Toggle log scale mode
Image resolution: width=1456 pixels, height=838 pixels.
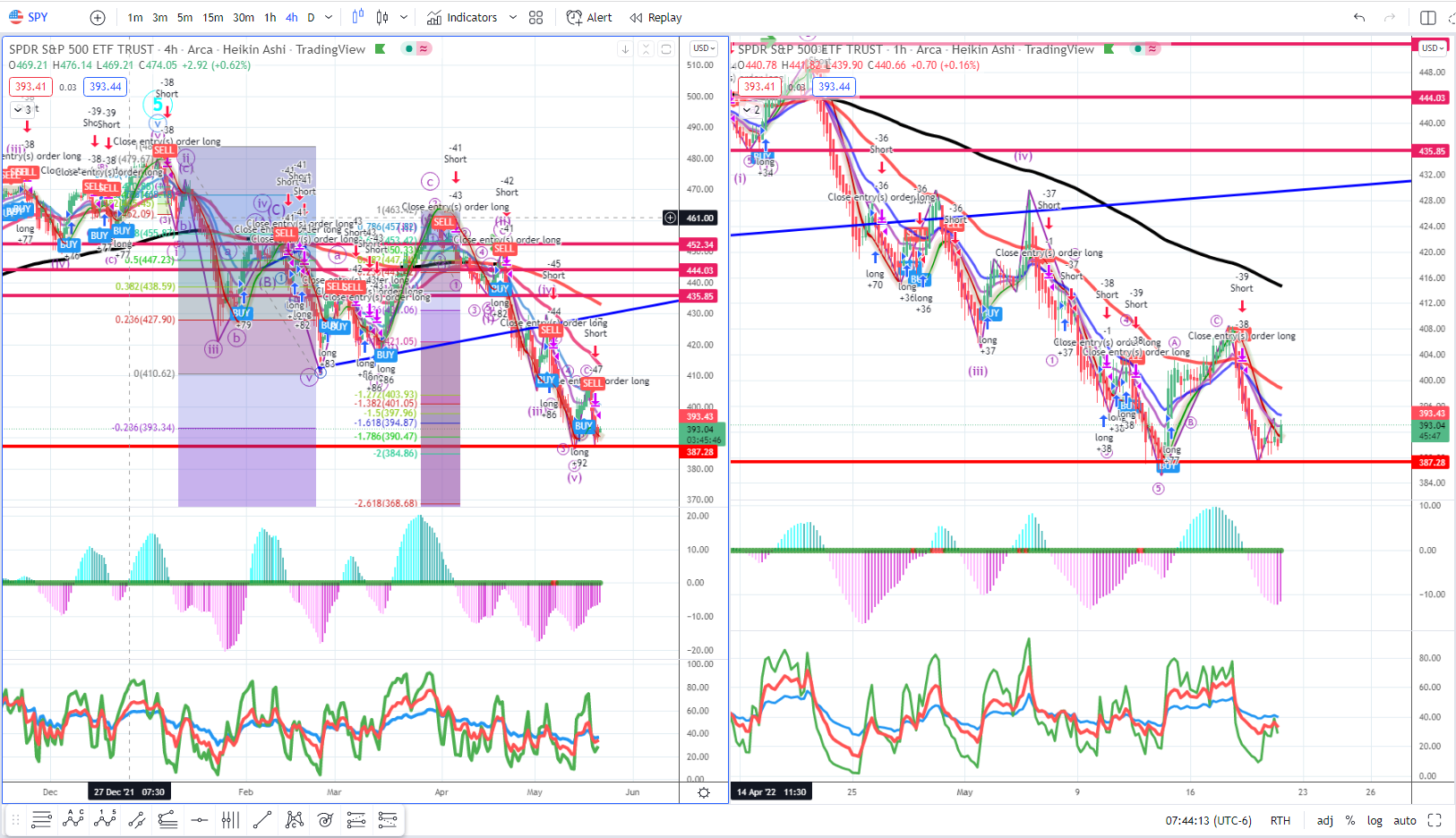(1375, 820)
